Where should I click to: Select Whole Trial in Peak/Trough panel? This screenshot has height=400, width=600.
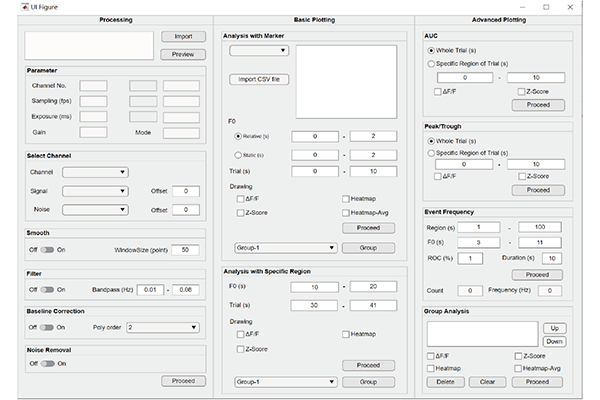[x=431, y=139]
